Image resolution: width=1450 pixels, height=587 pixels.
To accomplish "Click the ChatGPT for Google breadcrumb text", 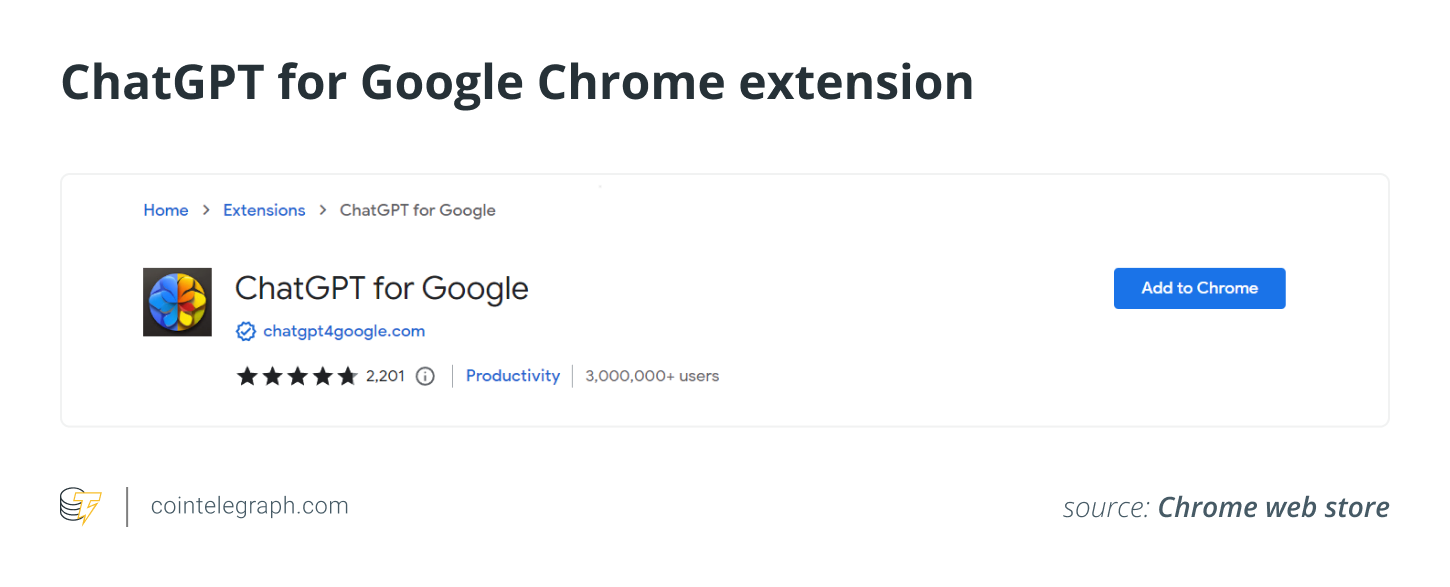I will pyautogui.click(x=418, y=210).
